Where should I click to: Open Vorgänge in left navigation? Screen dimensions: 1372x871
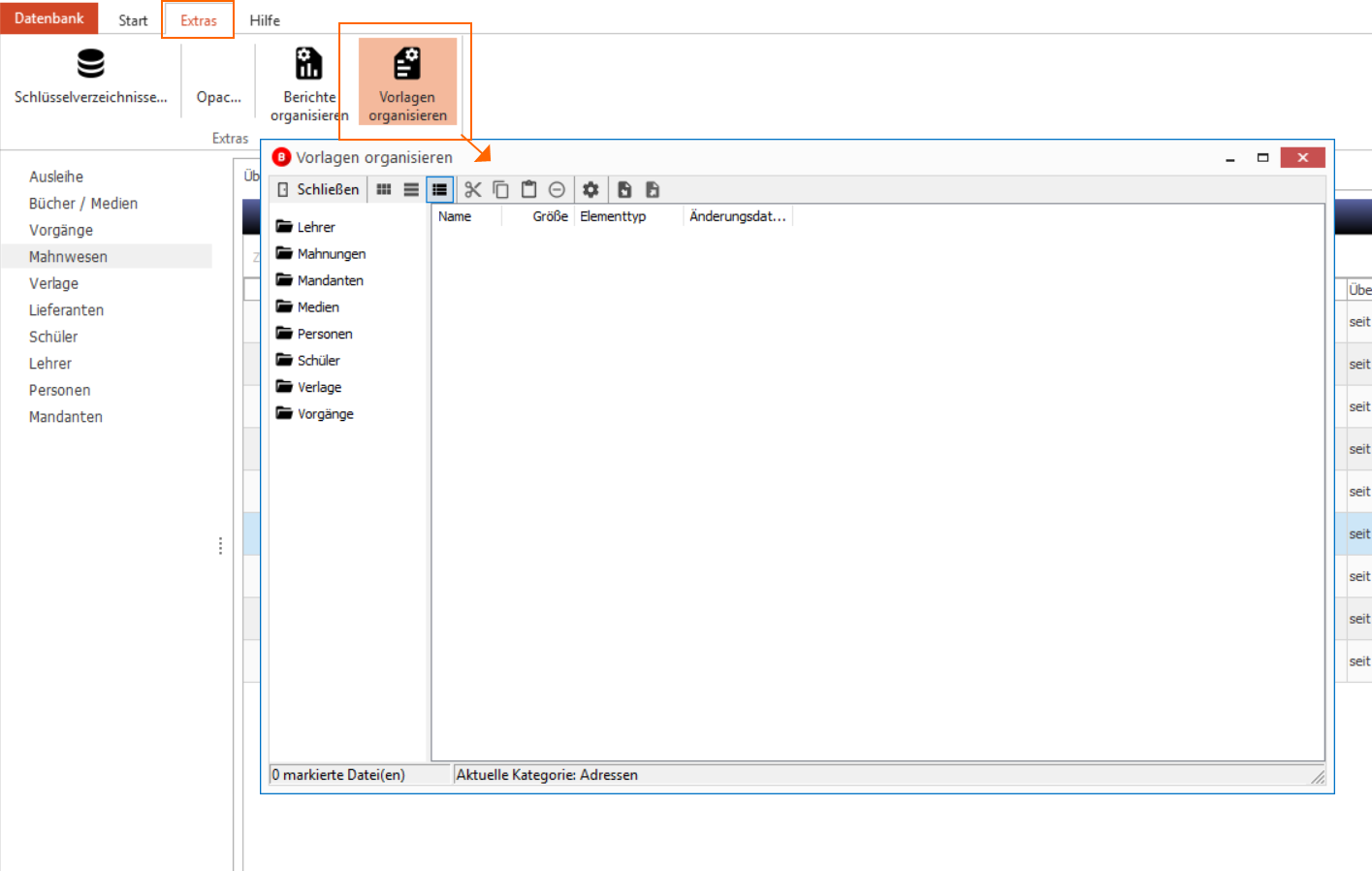61,230
